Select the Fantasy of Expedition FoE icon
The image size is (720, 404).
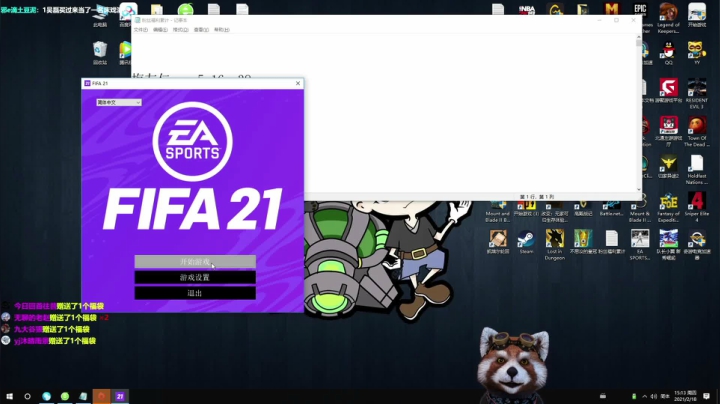coord(668,207)
